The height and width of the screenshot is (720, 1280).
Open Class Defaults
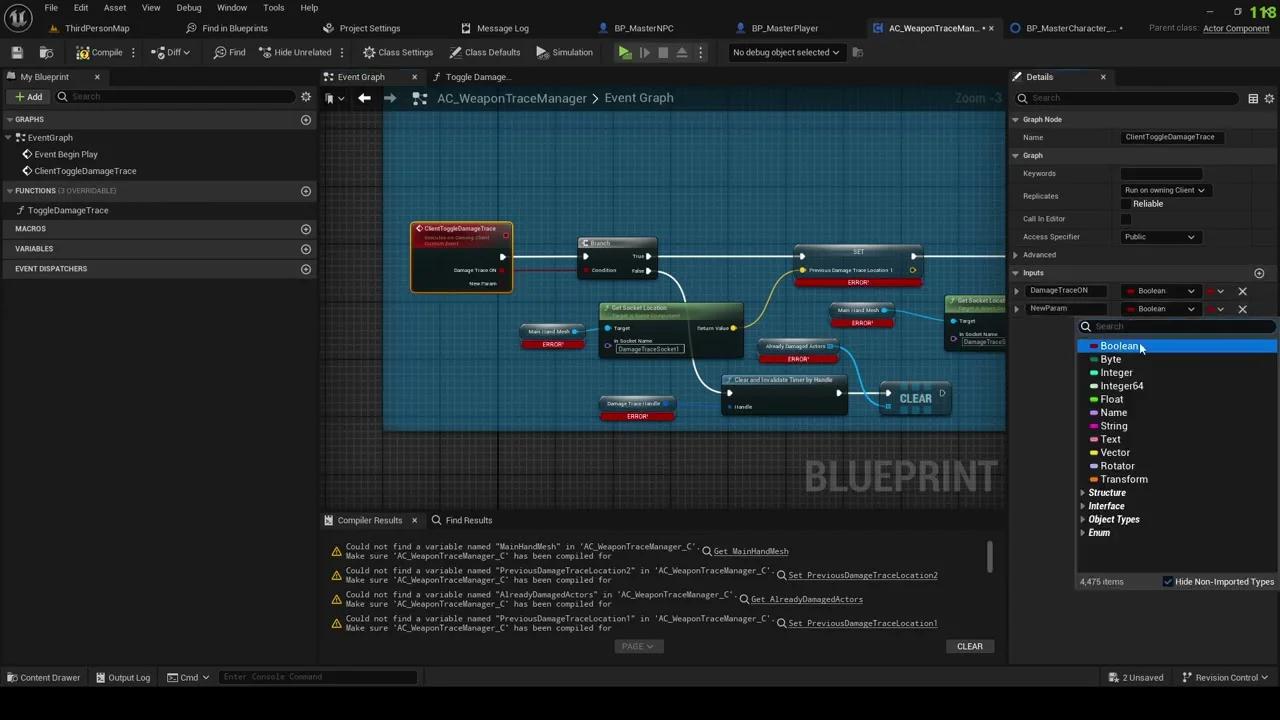(x=486, y=52)
